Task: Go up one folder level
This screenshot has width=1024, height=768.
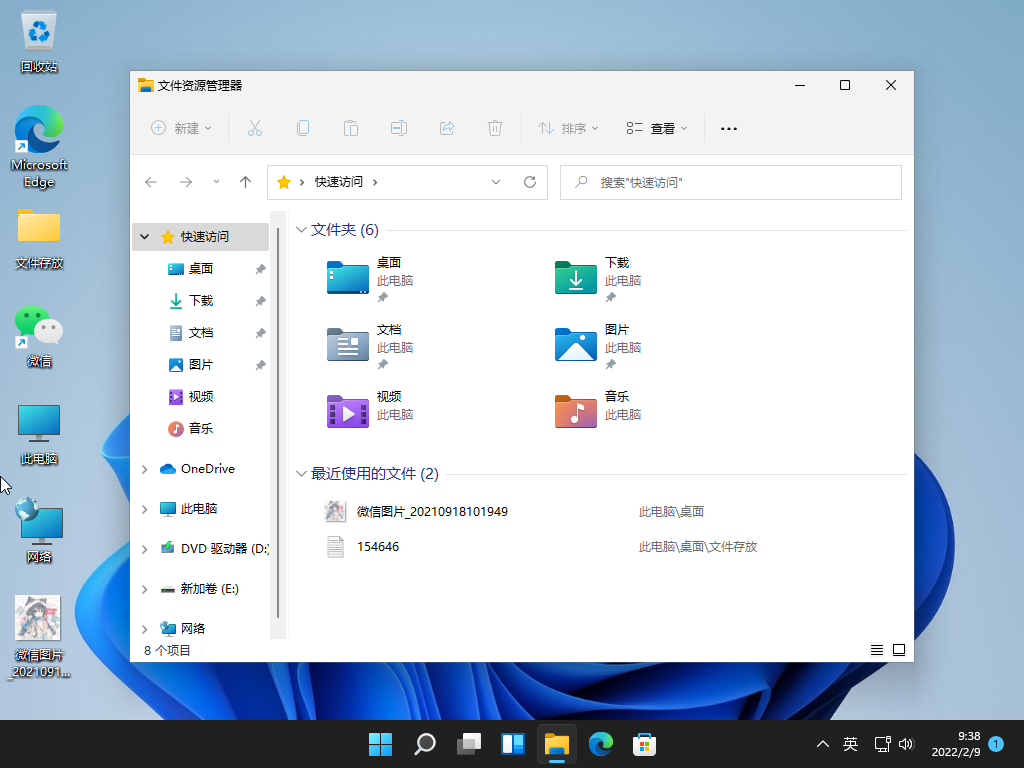Action: pyautogui.click(x=245, y=182)
